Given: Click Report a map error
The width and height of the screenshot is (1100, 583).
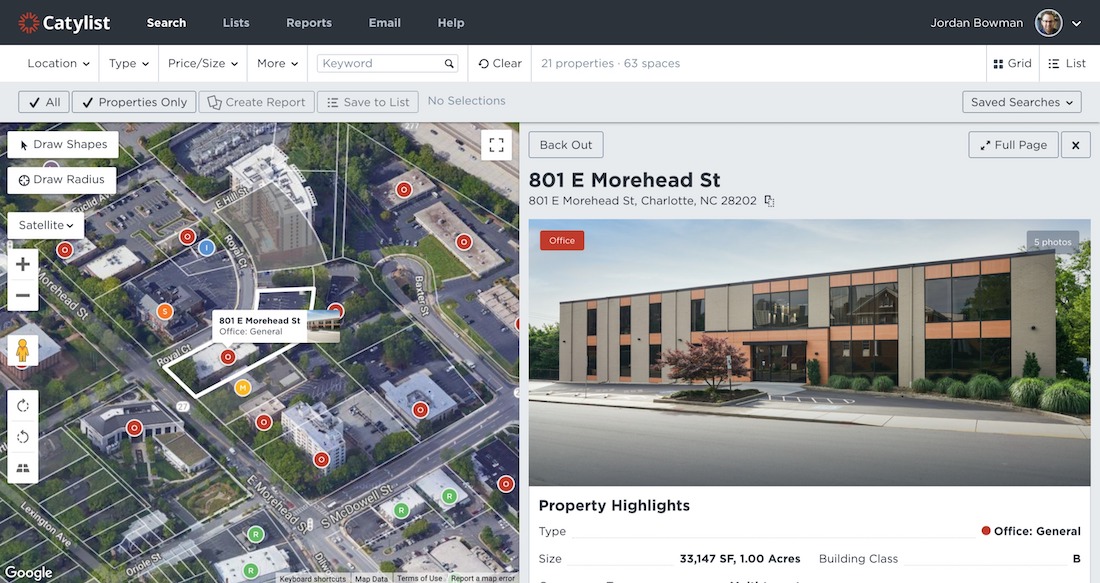Looking at the screenshot, I should [x=483, y=579].
